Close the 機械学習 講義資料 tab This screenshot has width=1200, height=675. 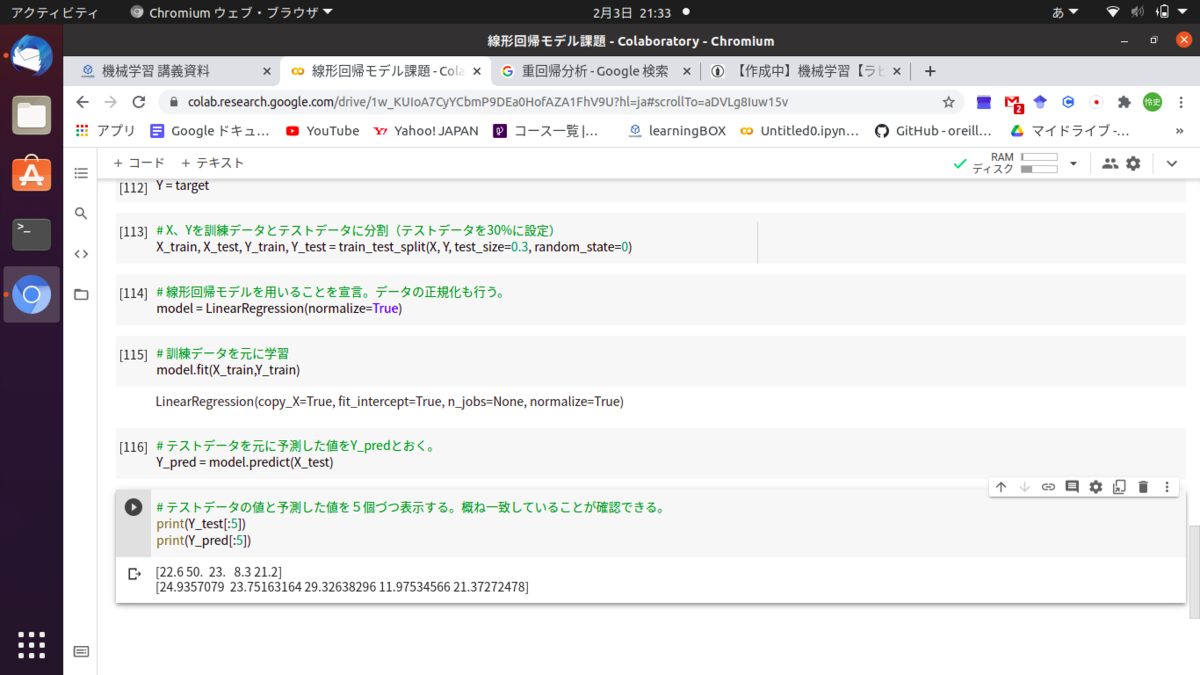click(x=267, y=71)
